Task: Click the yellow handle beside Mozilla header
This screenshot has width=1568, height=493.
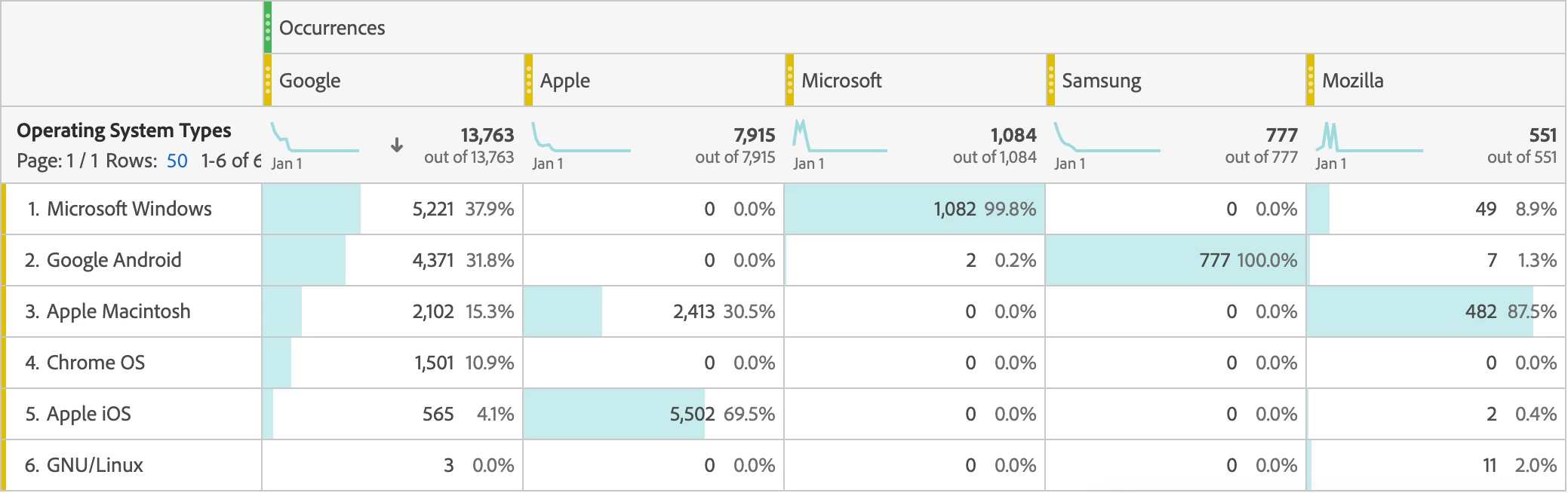Action: (x=1311, y=80)
